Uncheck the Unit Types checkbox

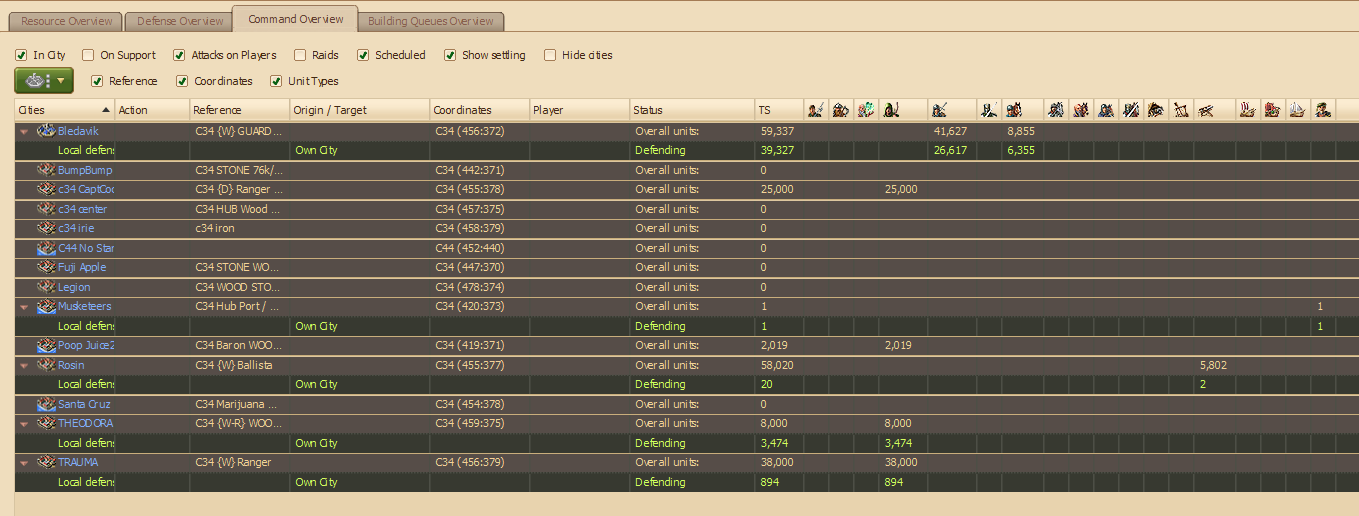(277, 81)
